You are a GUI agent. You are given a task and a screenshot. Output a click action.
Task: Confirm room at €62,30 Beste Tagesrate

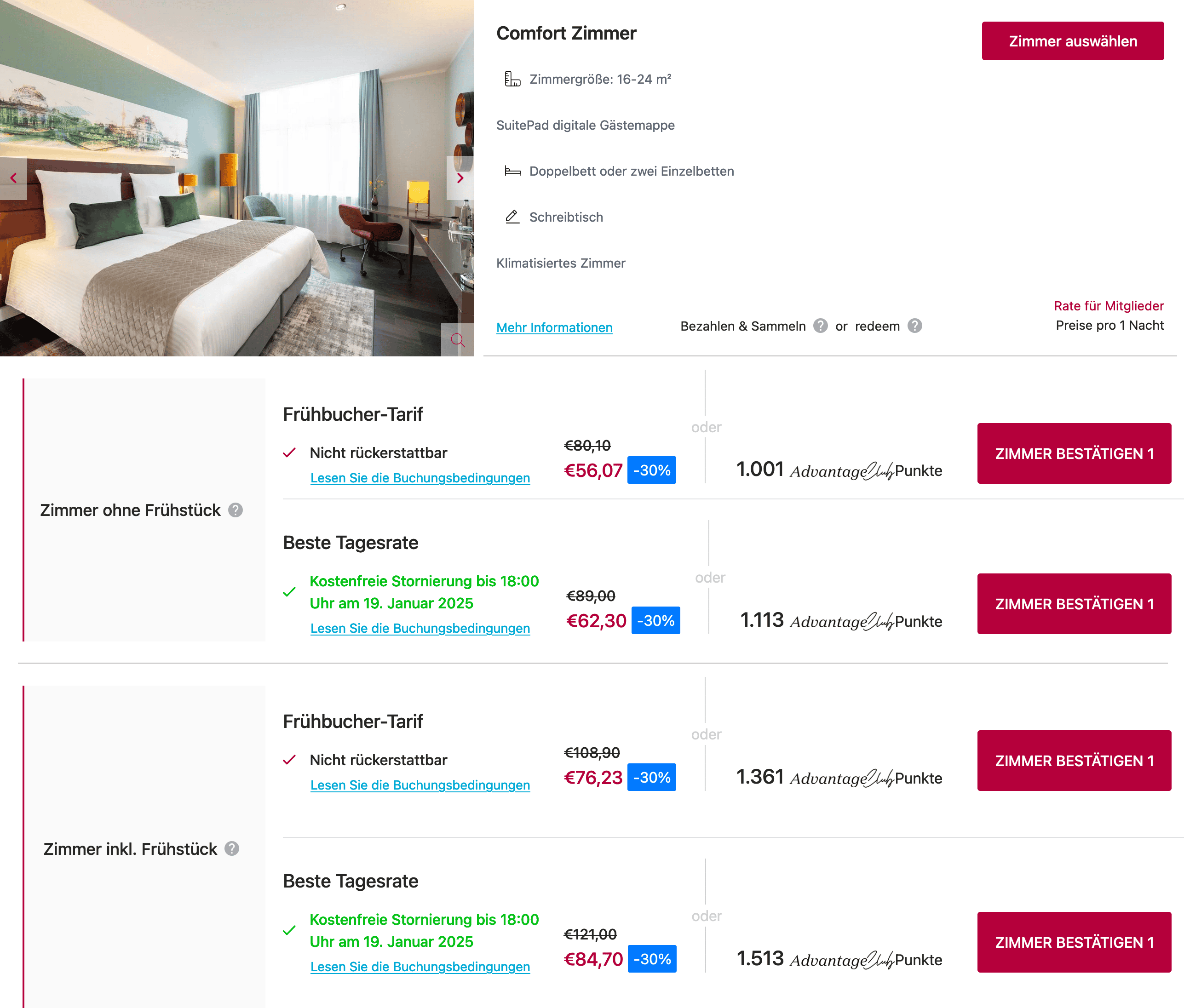1074,604
